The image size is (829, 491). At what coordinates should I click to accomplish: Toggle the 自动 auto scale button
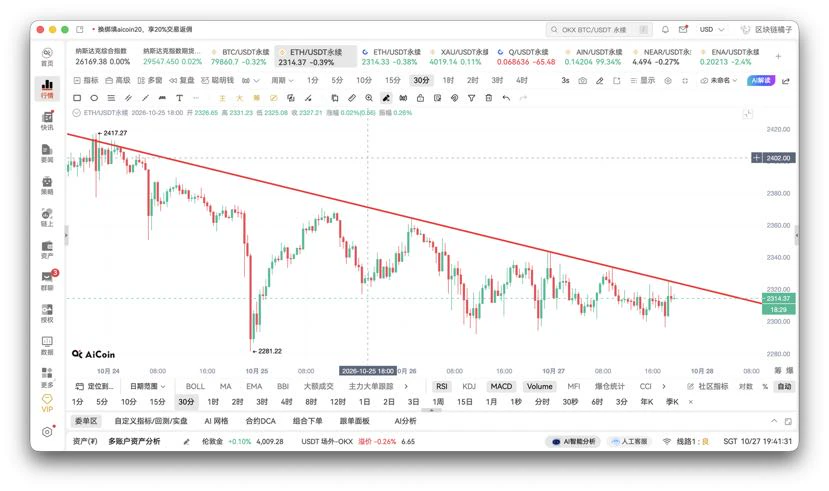coord(784,386)
